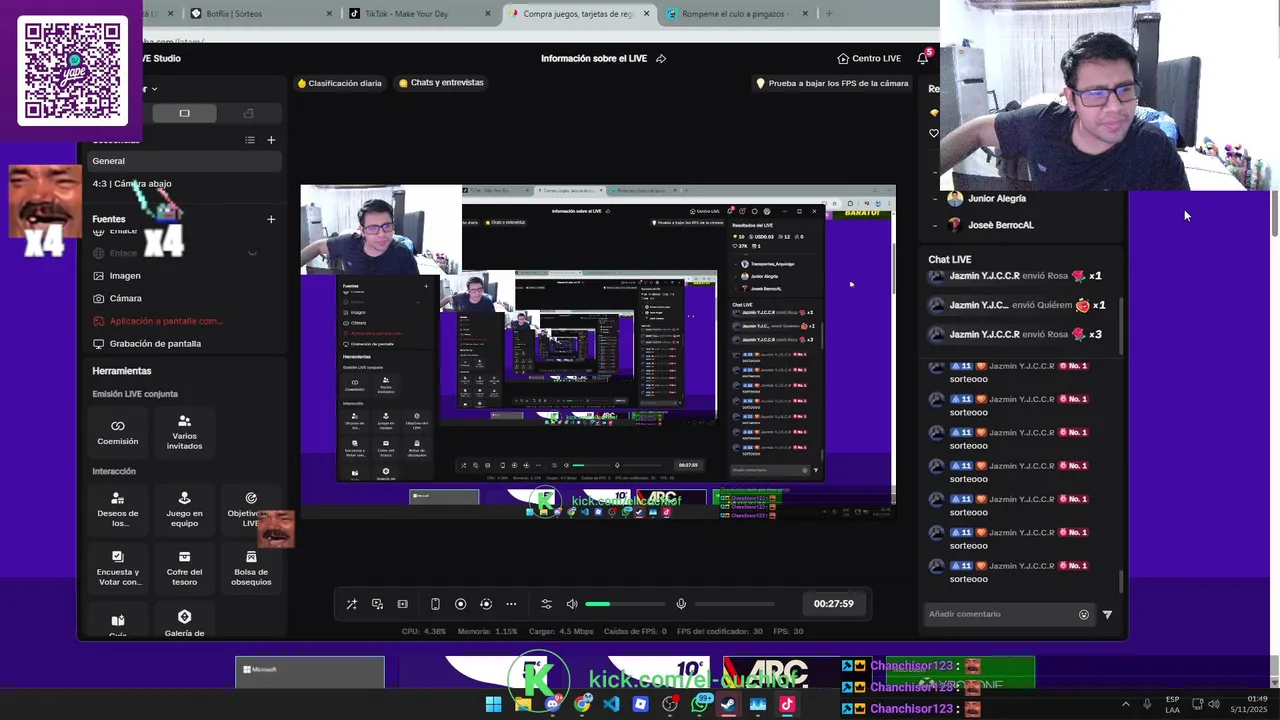Viewport: 1280px width, 720px height.
Task: Open Steam from the taskbar
Action: 728,704
